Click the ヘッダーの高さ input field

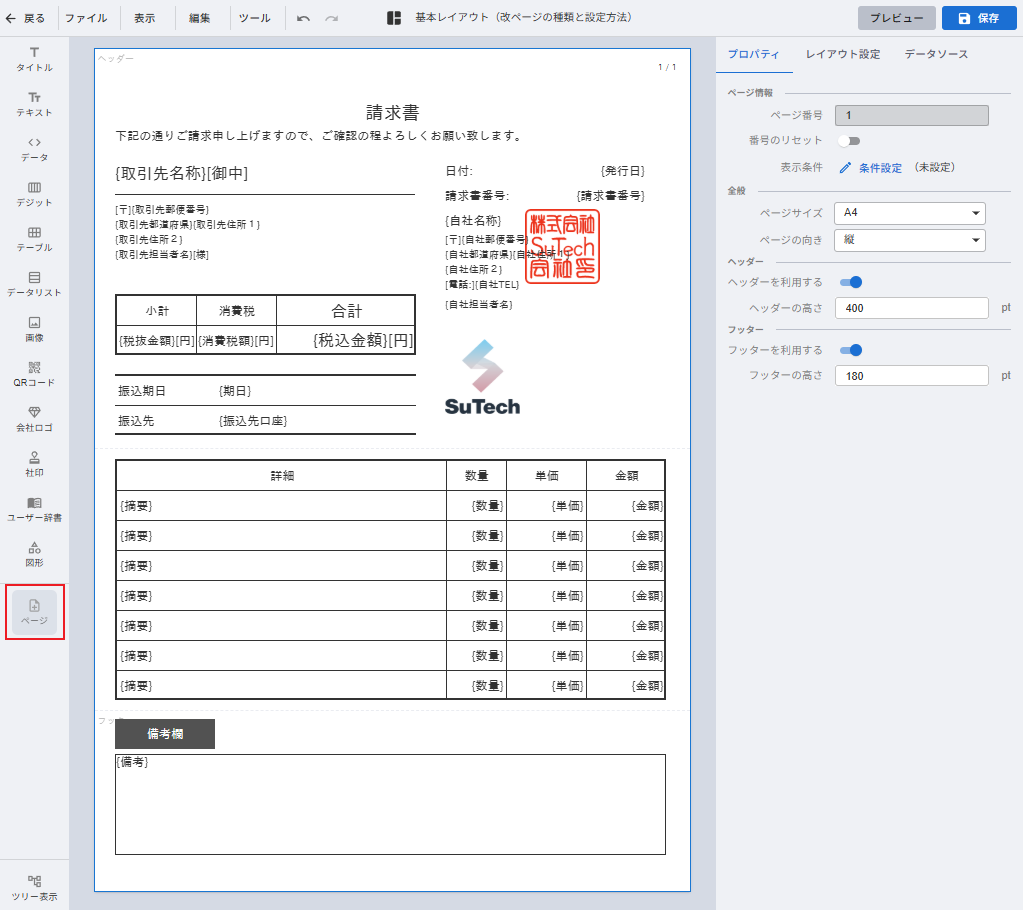pyautogui.click(x=910, y=308)
